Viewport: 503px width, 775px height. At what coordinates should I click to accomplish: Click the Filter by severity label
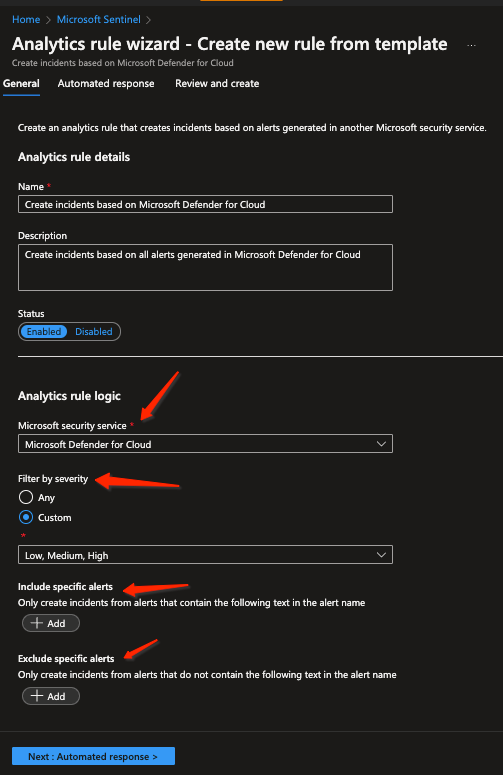53,478
